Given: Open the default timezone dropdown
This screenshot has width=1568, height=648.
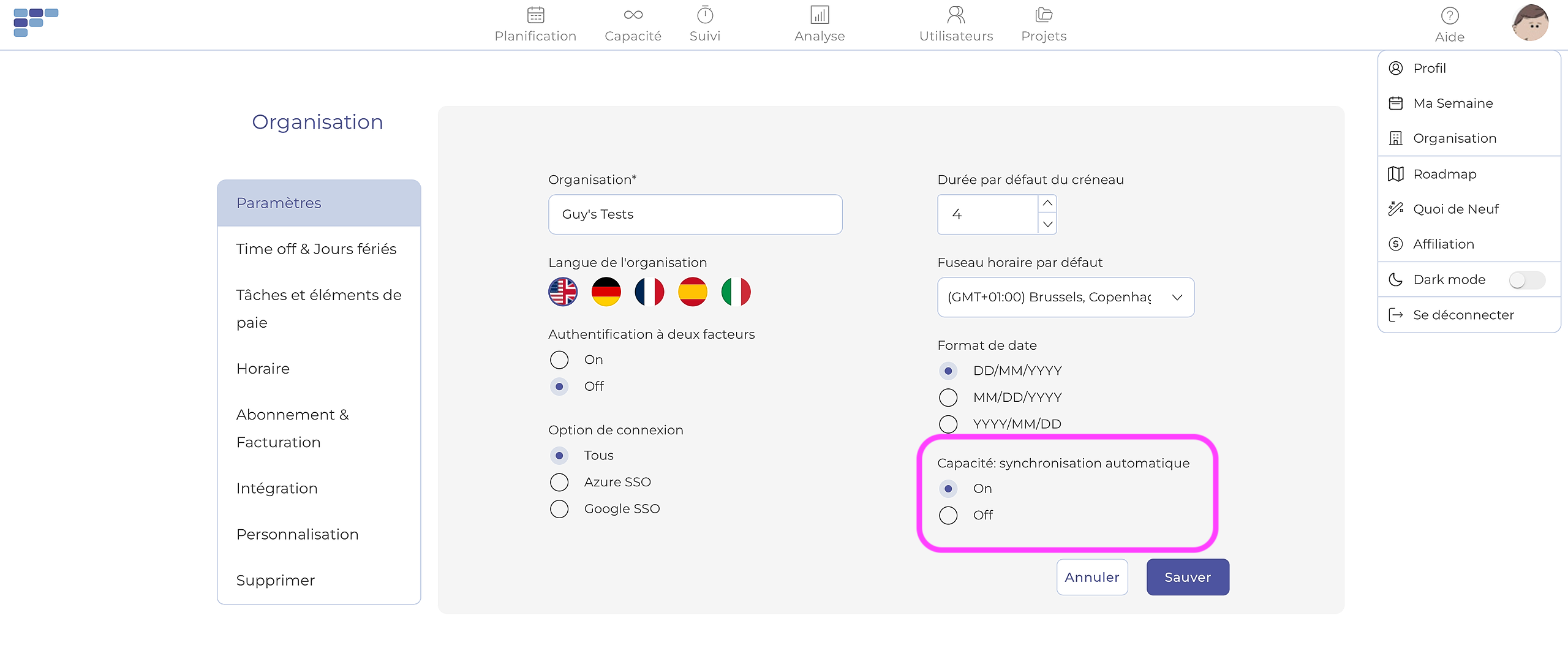Looking at the screenshot, I should tap(1065, 298).
